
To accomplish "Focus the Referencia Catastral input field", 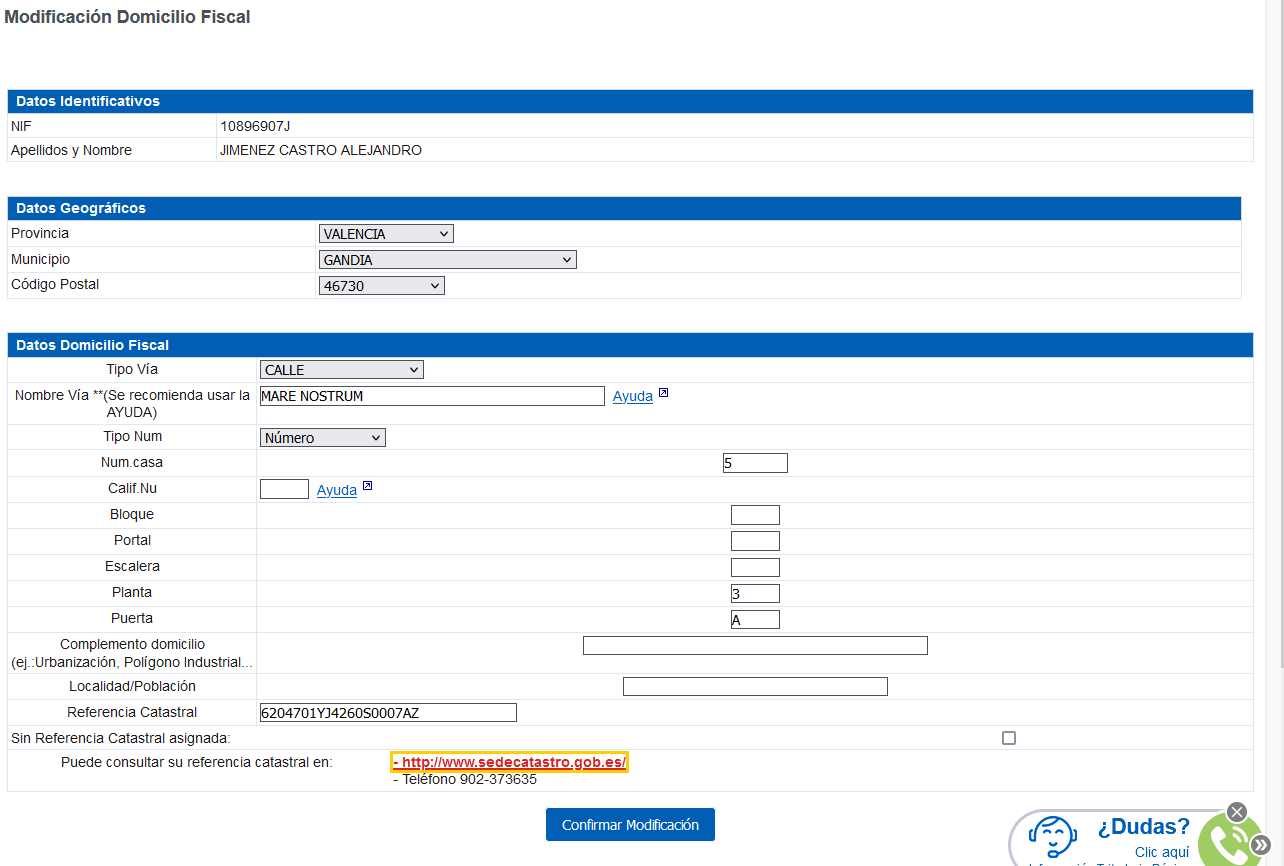I will (388, 712).
